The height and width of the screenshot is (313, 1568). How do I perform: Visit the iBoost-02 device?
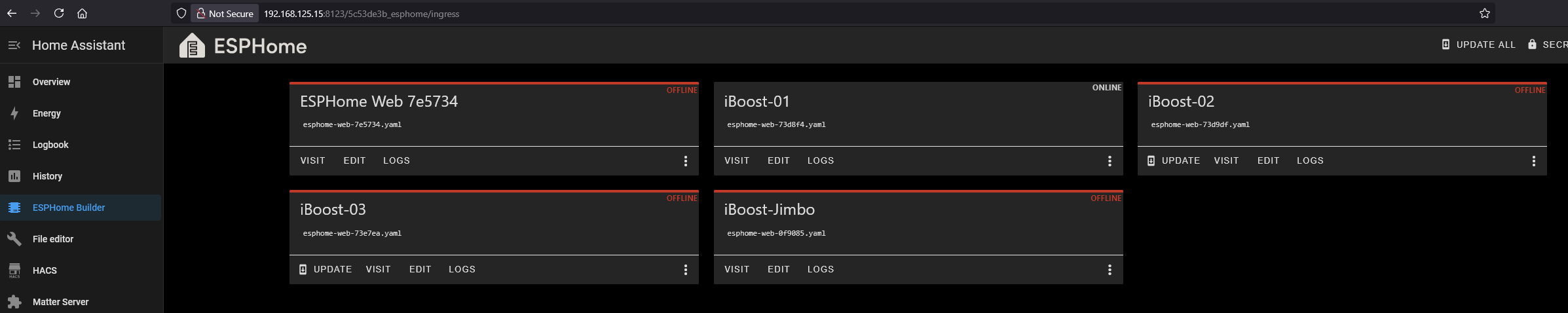click(x=1226, y=160)
